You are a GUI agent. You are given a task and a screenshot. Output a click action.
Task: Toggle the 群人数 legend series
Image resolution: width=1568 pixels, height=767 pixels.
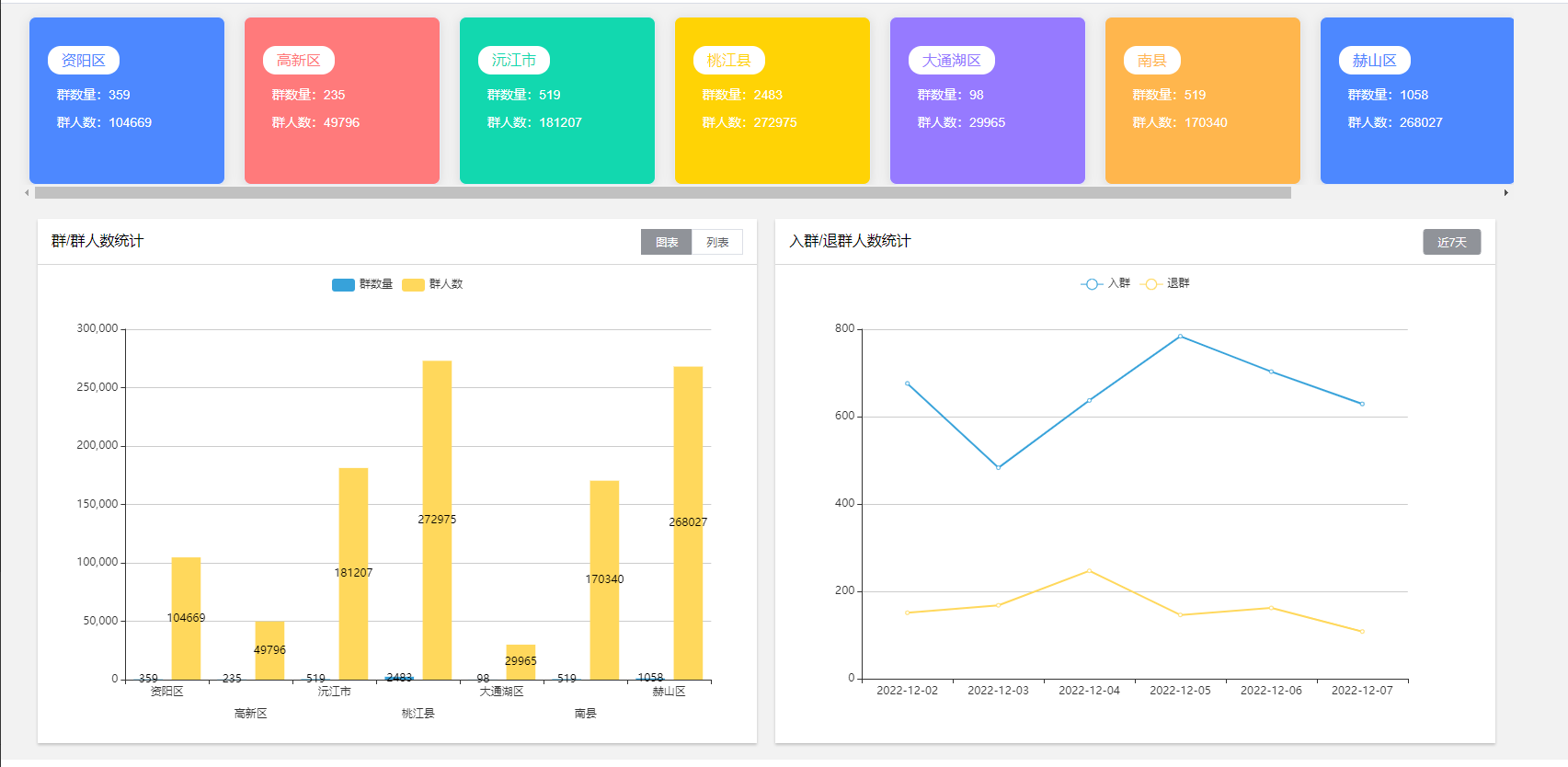pos(432,284)
